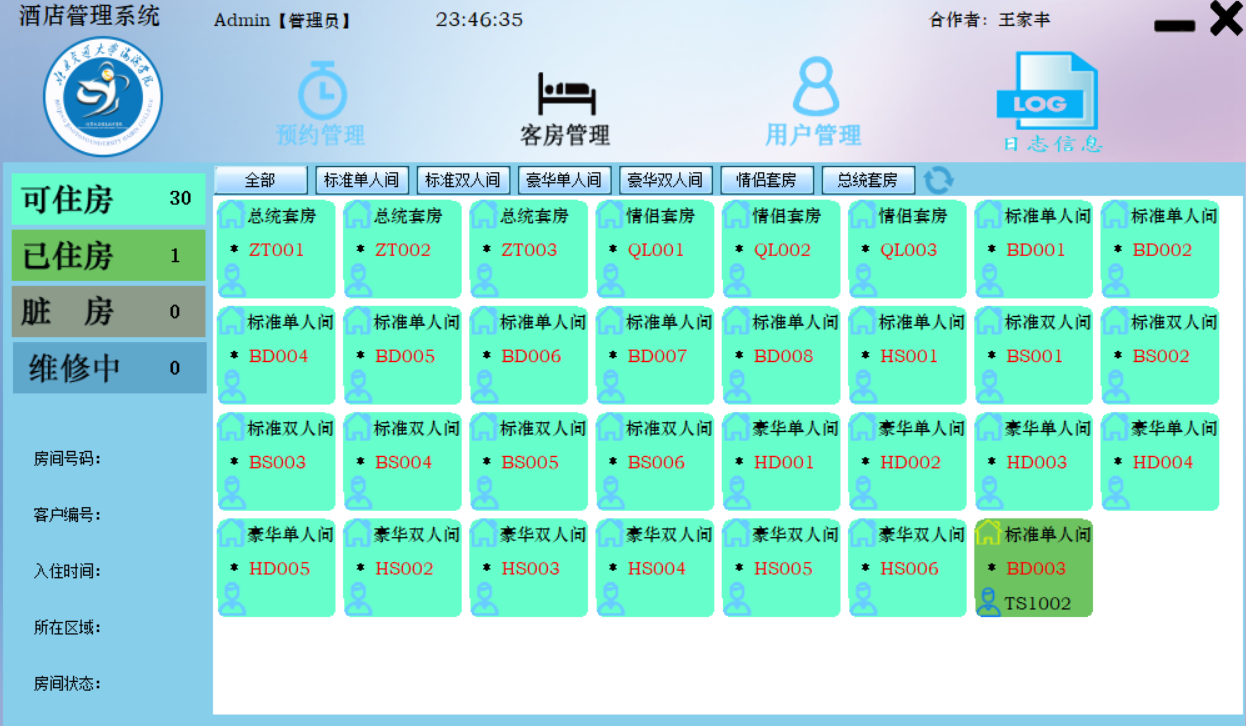
Task: Select room number HS004
Action: click(x=657, y=568)
